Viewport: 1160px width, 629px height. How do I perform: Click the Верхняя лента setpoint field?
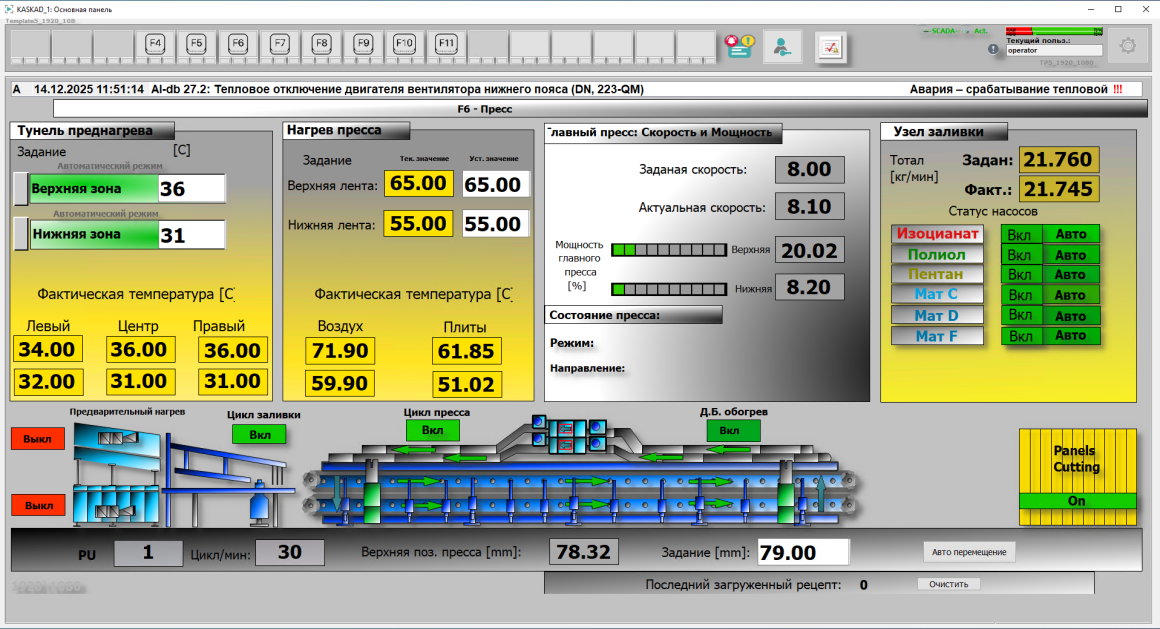(495, 185)
